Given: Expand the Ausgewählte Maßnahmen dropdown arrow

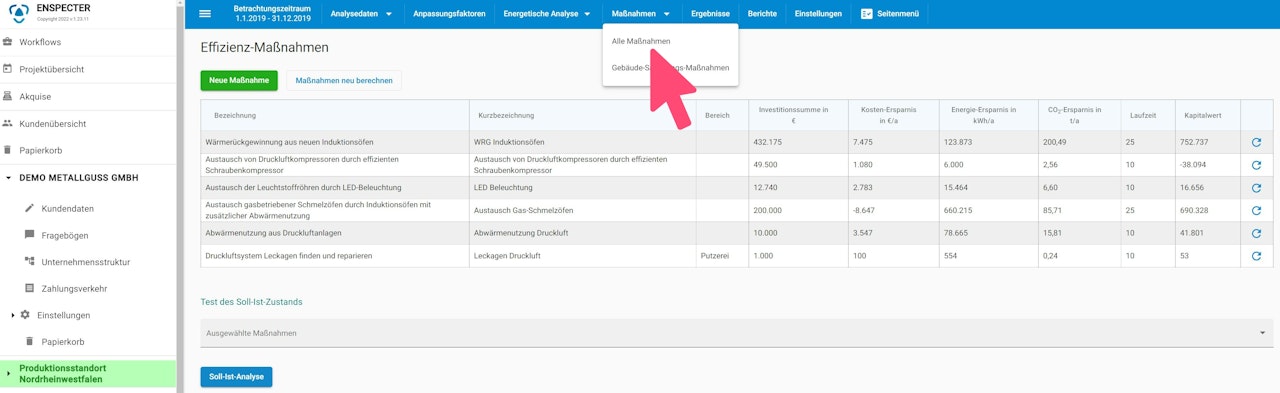Looking at the screenshot, I should coord(1262,333).
